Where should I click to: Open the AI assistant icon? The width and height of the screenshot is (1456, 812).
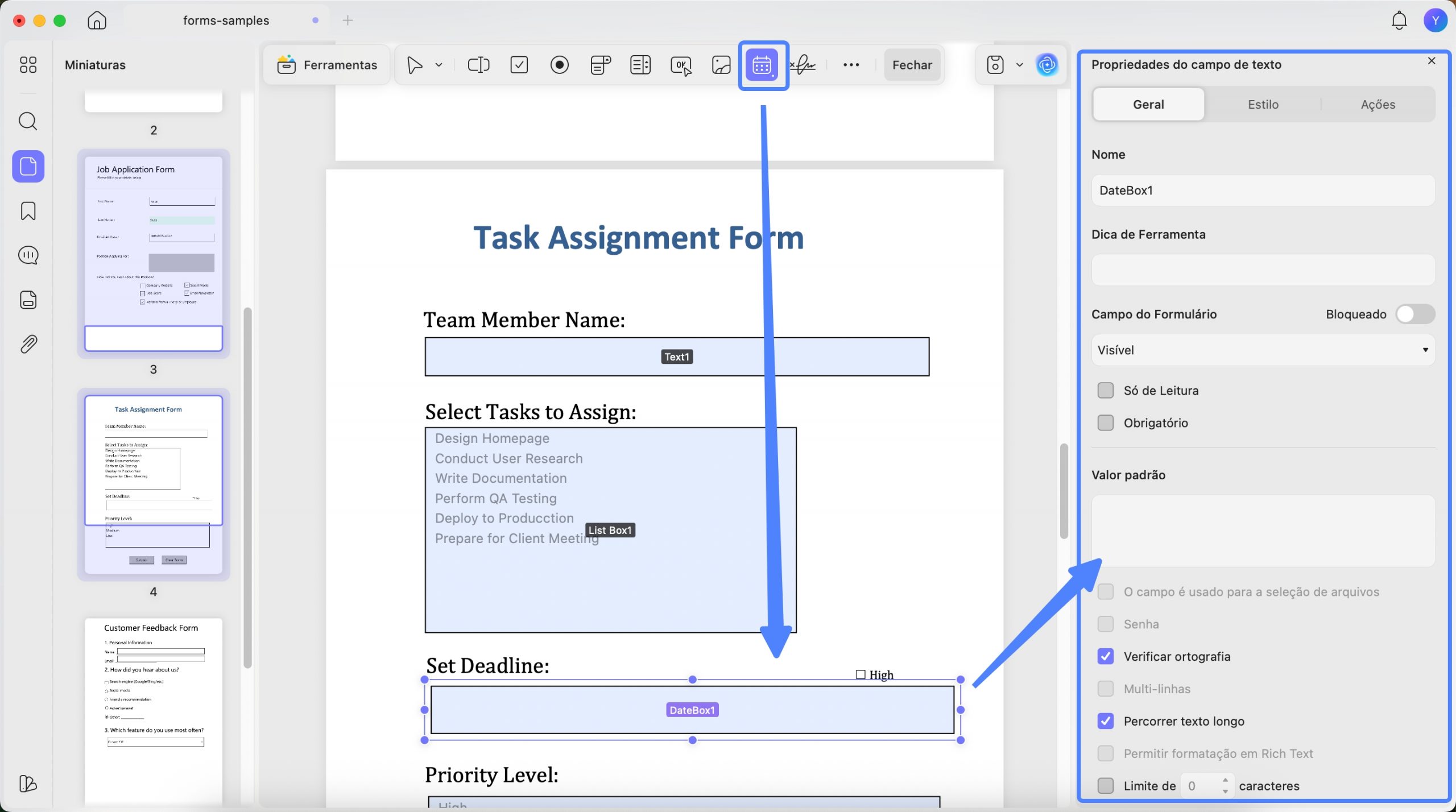[x=1046, y=65]
